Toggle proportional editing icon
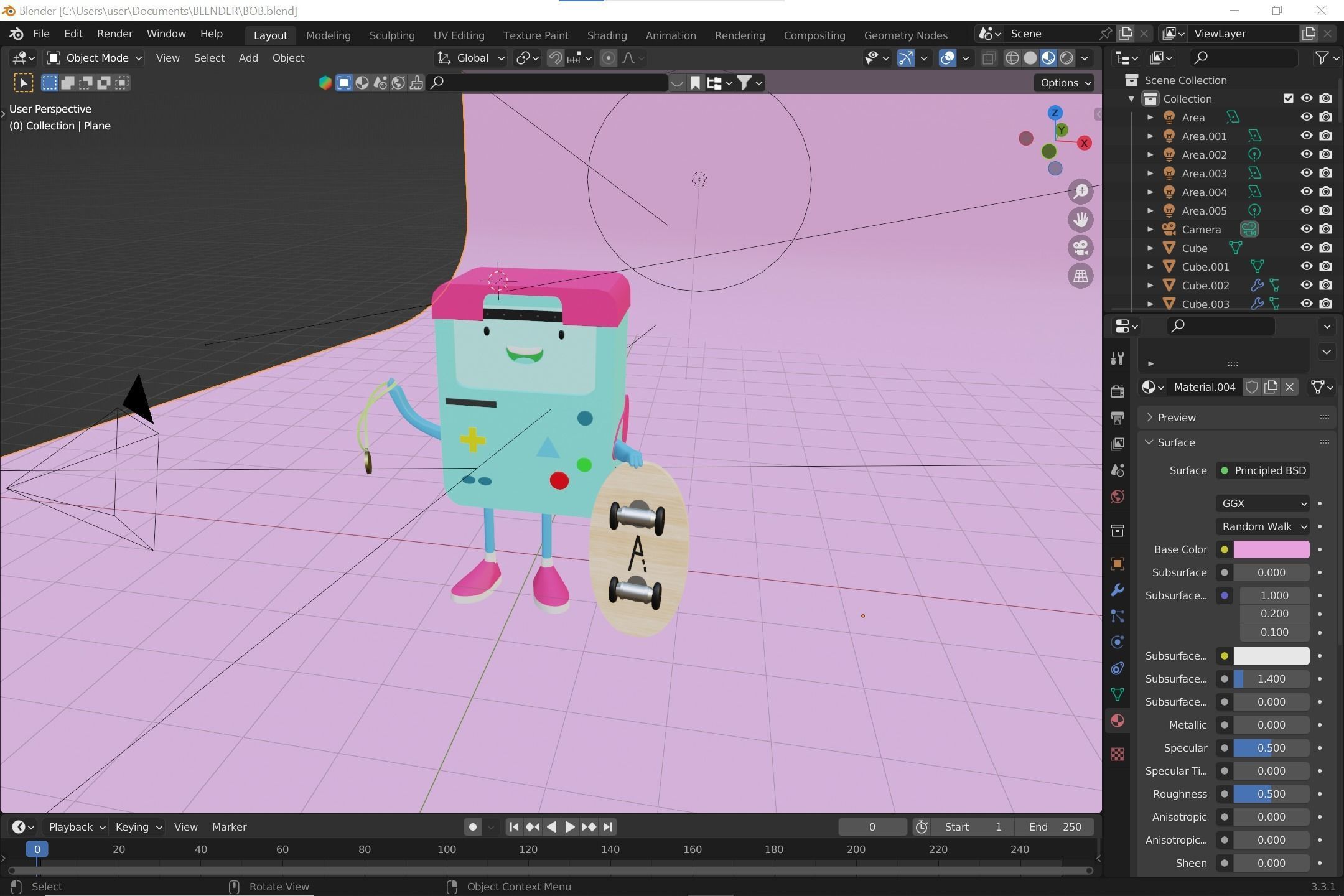The height and width of the screenshot is (896, 1344). 609,58
